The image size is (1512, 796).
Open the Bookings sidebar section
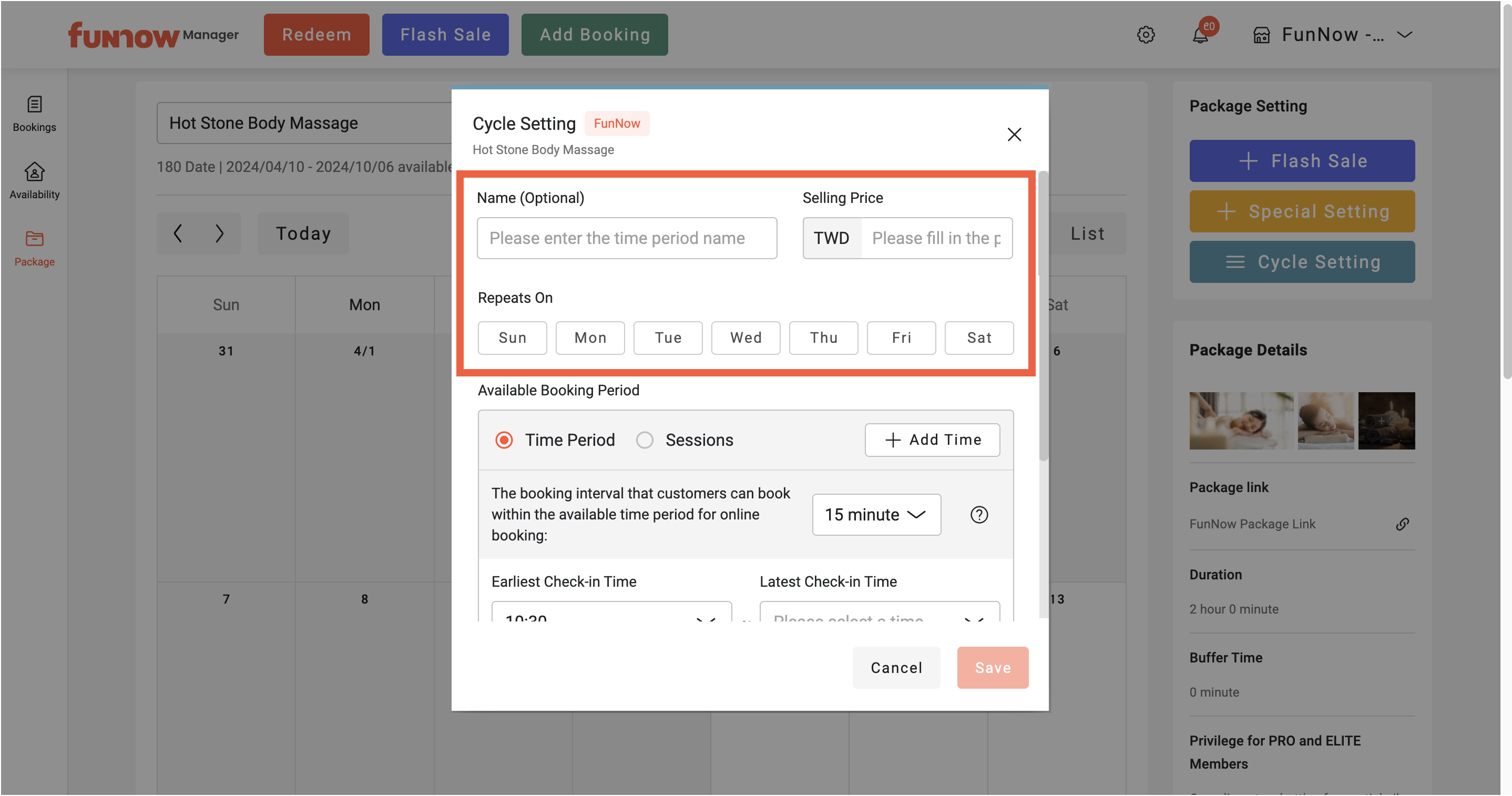coord(34,114)
